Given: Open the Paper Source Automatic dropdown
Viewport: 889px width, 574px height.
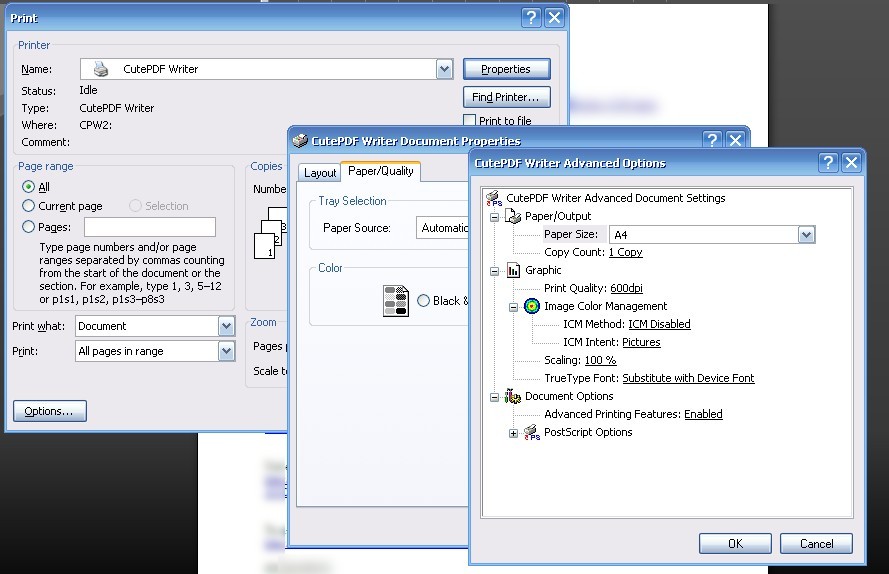Looking at the screenshot, I should (444, 228).
